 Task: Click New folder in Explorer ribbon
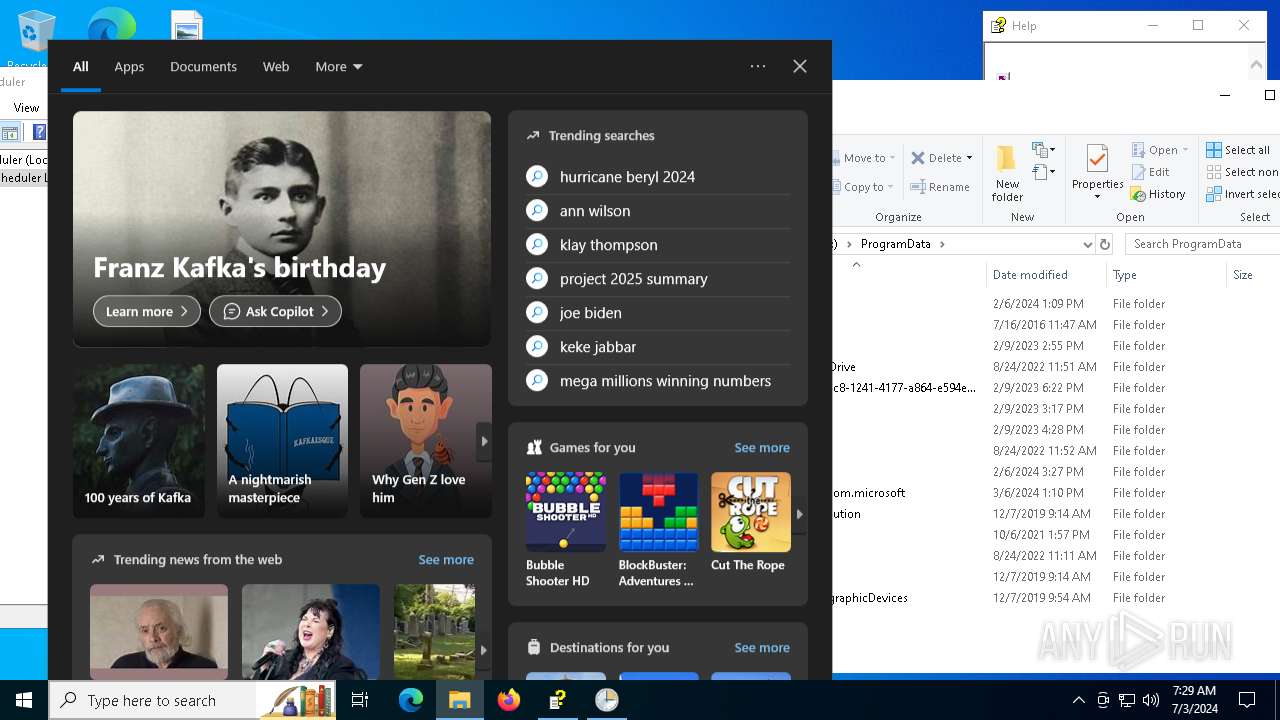pyautogui.click(x=1007, y=172)
